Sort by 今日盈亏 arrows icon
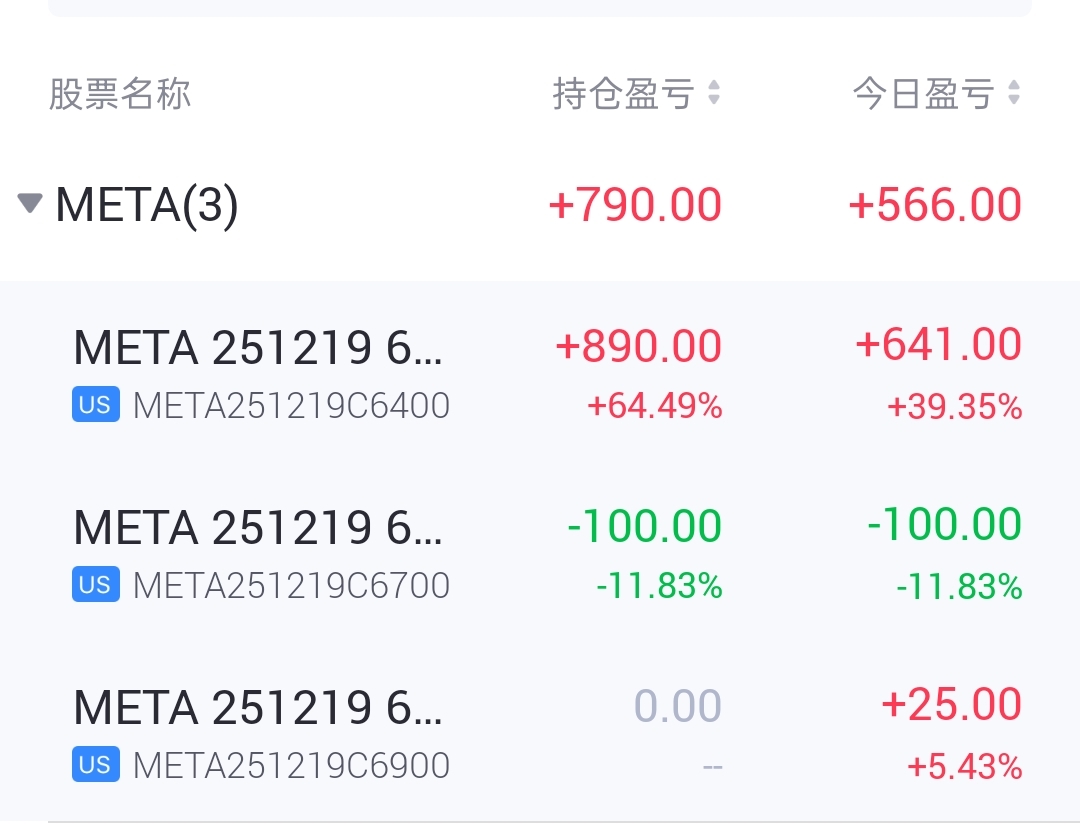 1013,93
